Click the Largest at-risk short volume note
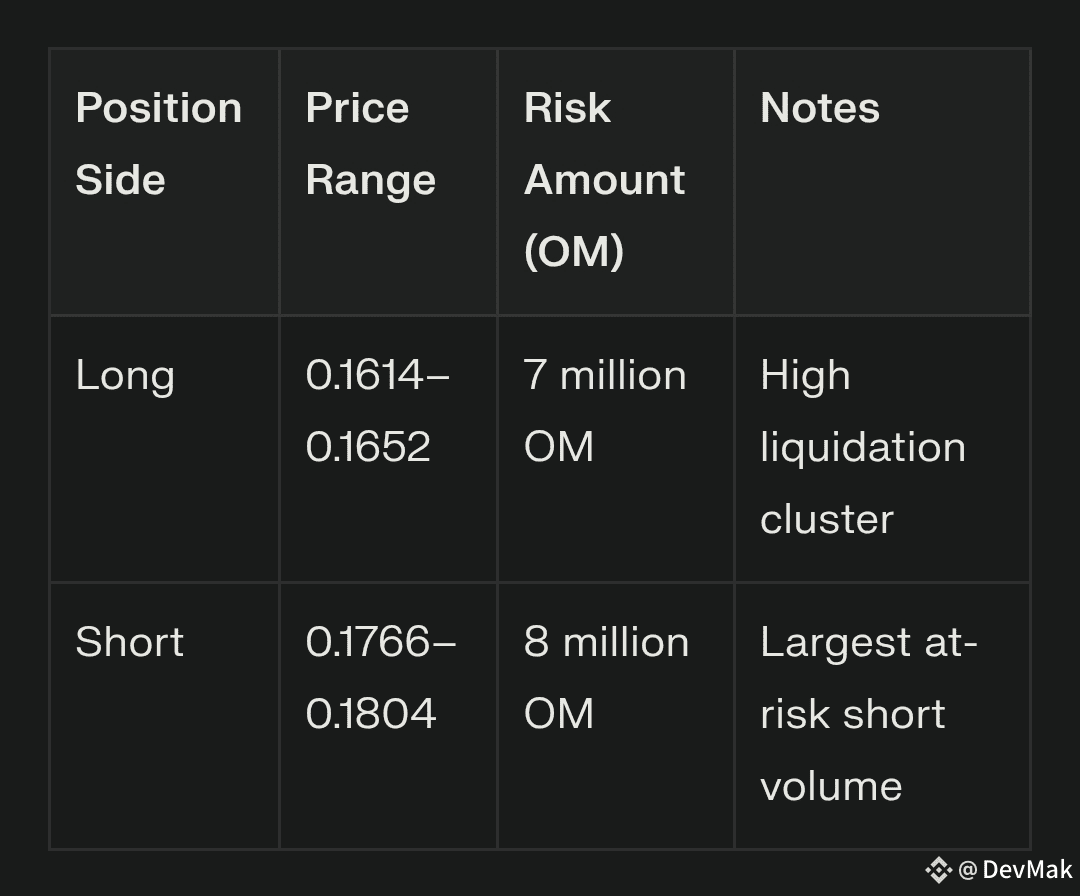This screenshot has height=896, width=1080. (x=882, y=716)
